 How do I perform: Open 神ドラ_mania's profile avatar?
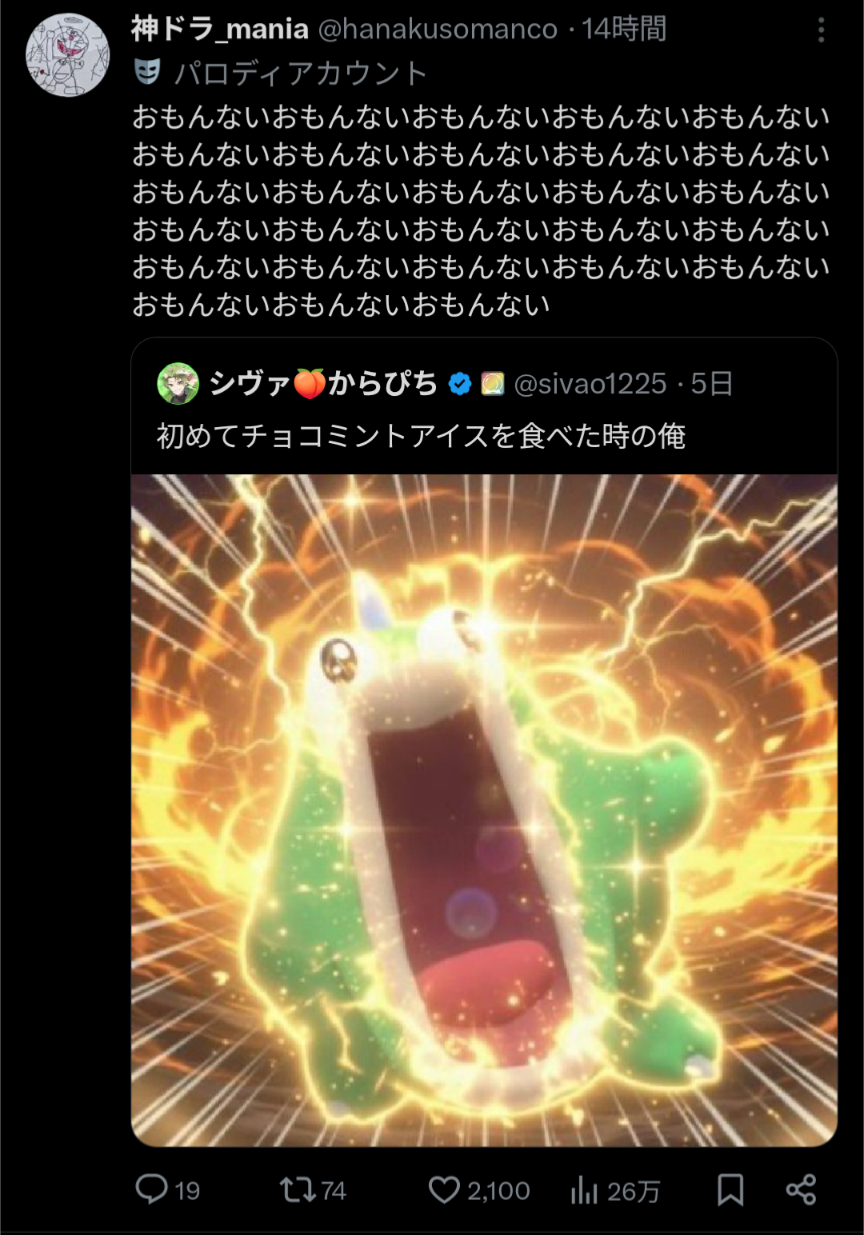tap(67, 55)
